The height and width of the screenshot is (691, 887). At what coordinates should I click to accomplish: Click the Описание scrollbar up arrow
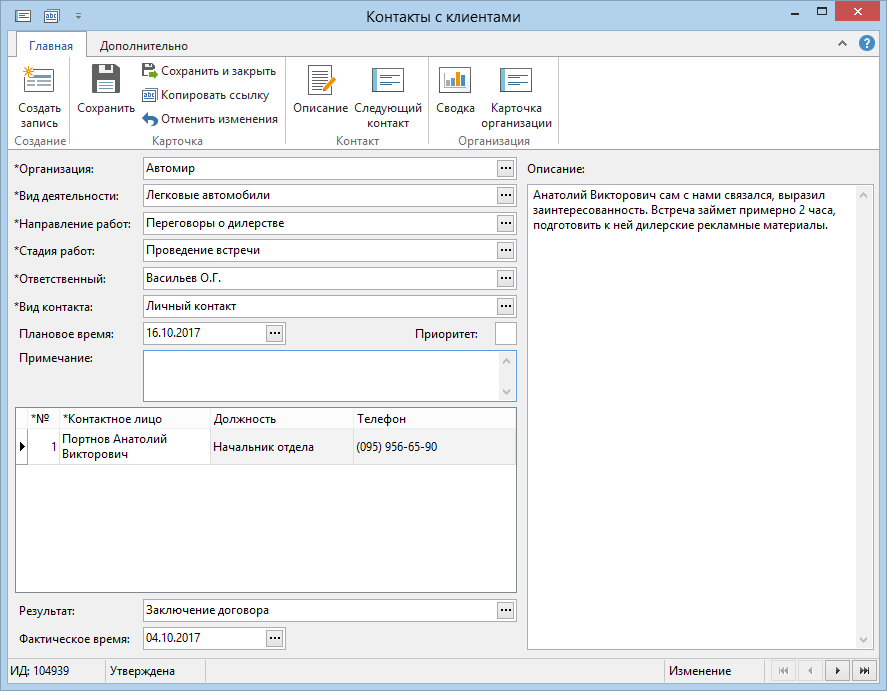tap(863, 195)
